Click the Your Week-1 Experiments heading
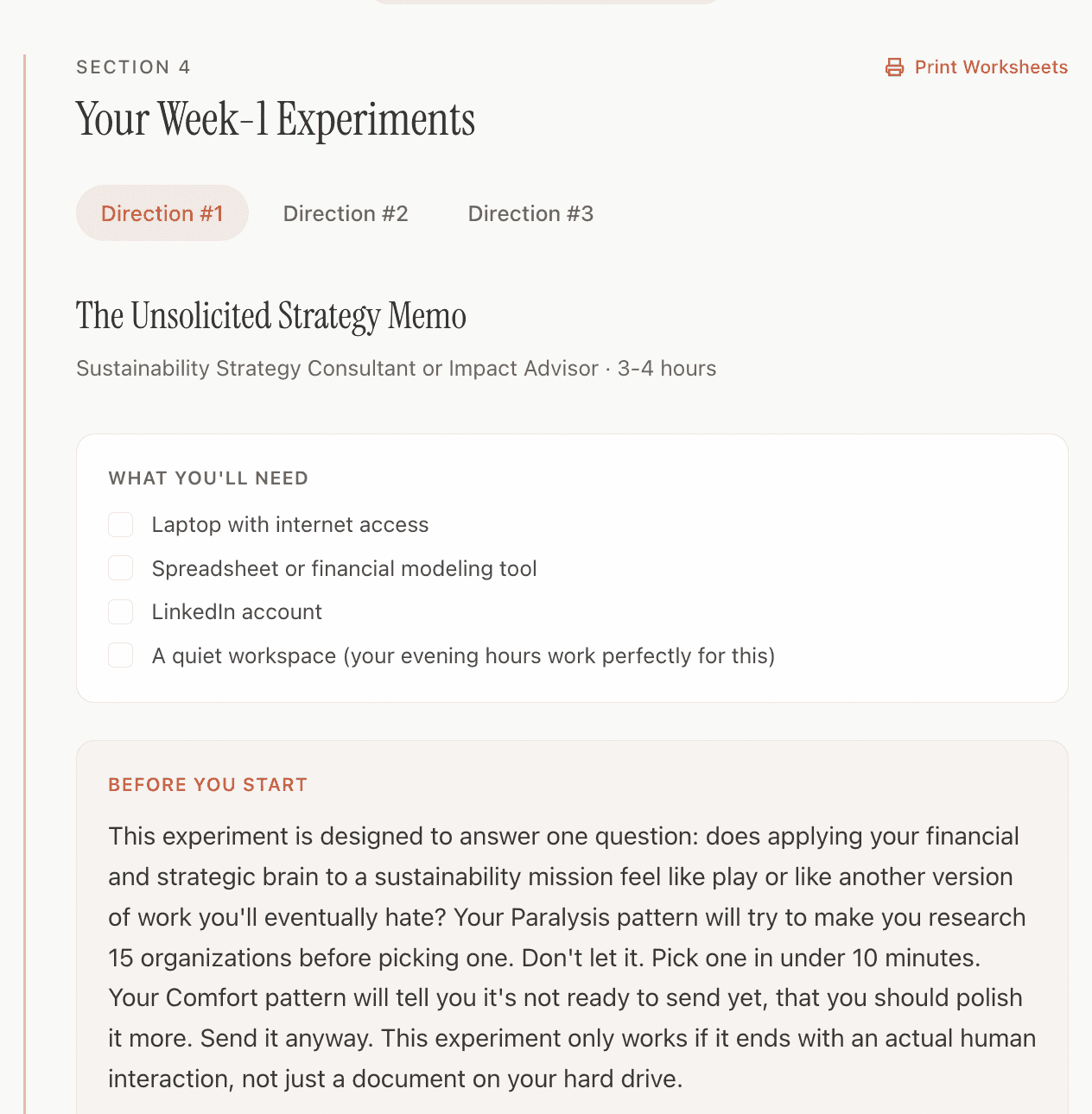Image resolution: width=1092 pixels, height=1114 pixels. pyautogui.click(x=276, y=120)
